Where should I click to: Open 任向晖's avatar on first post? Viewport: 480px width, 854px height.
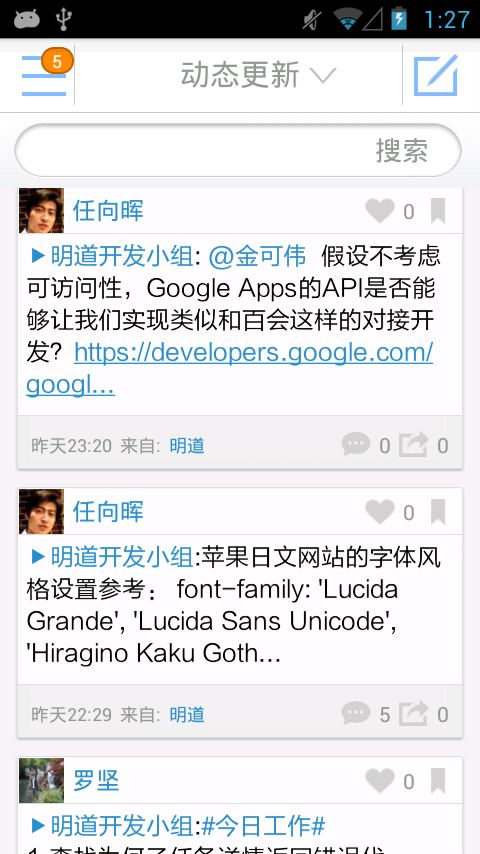coord(41,211)
